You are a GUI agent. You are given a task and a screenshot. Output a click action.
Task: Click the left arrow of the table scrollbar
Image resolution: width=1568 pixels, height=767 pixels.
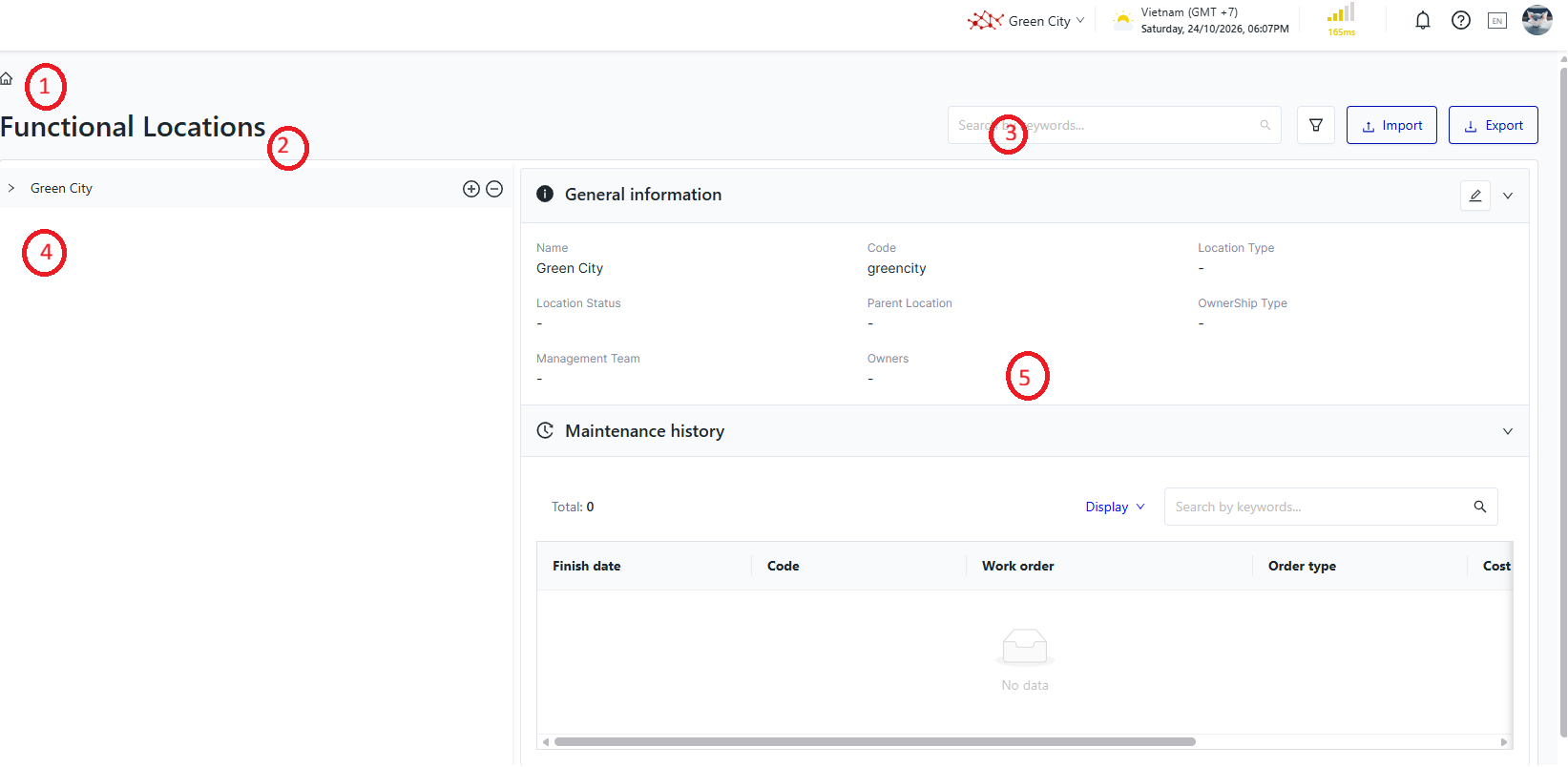click(x=545, y=741)
